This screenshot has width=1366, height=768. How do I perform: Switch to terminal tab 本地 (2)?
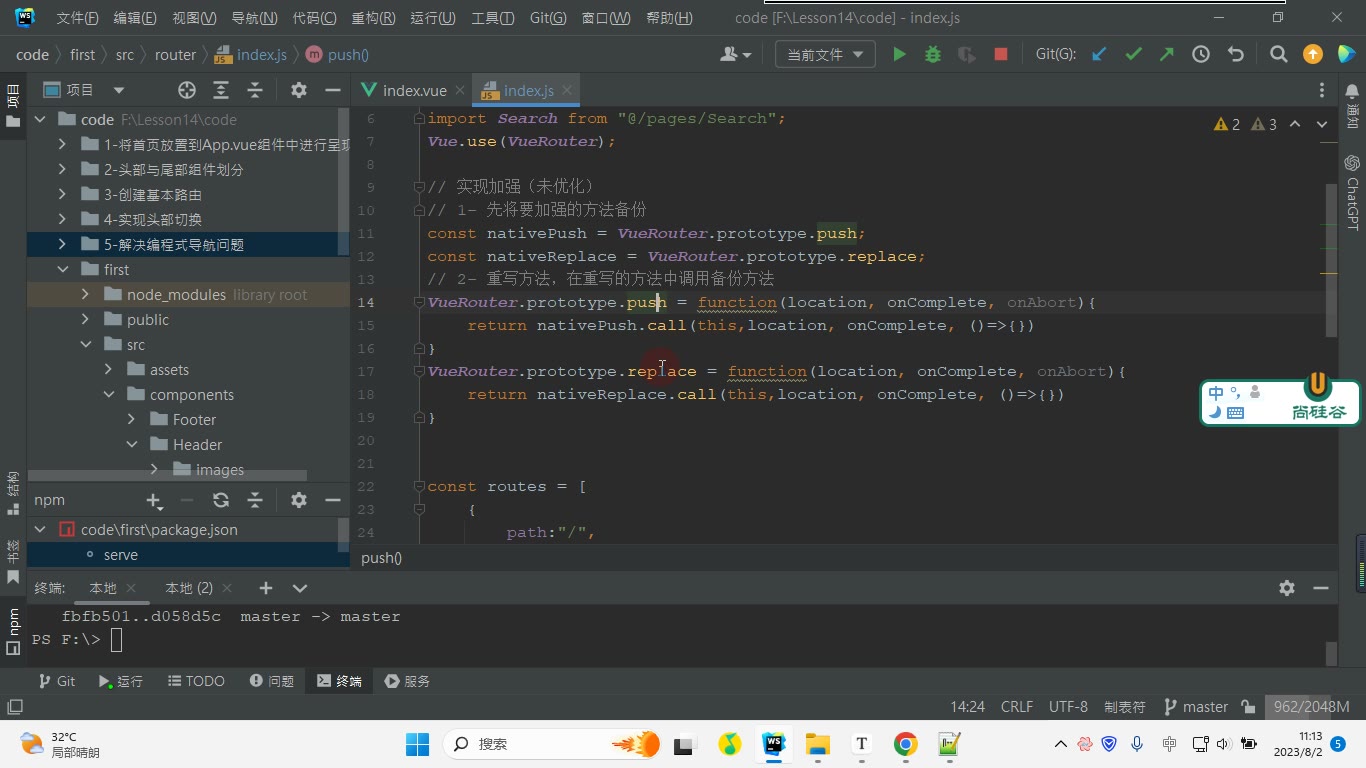(x=189, y=588)
